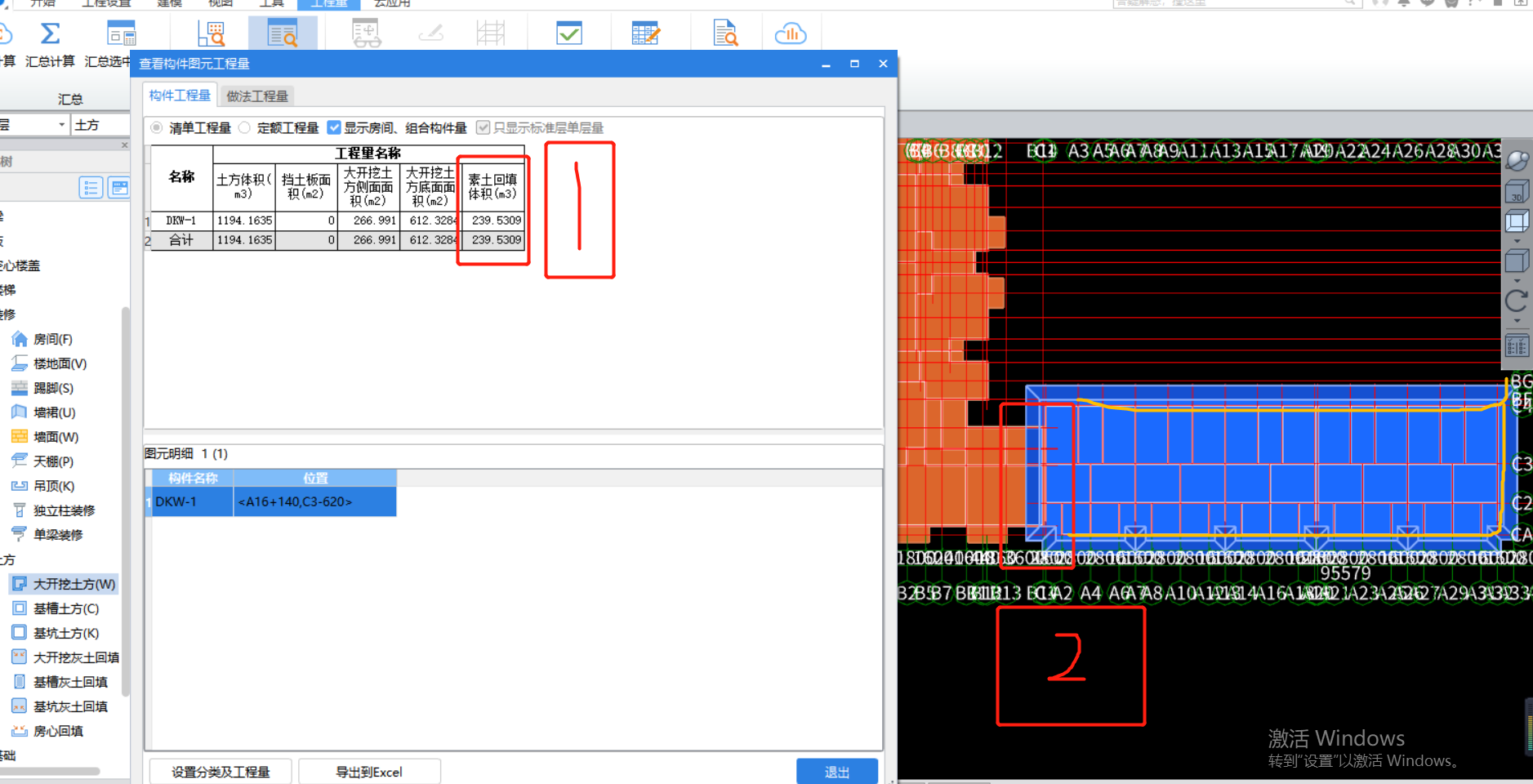Expand dropdown arrow below rotate icon

1517,320
